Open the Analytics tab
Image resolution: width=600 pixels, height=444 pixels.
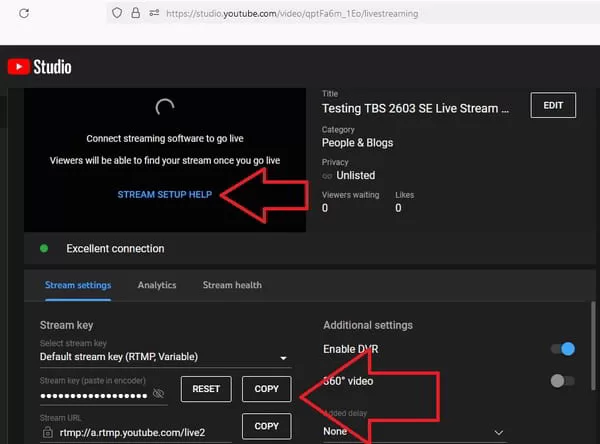coord(157,285)
